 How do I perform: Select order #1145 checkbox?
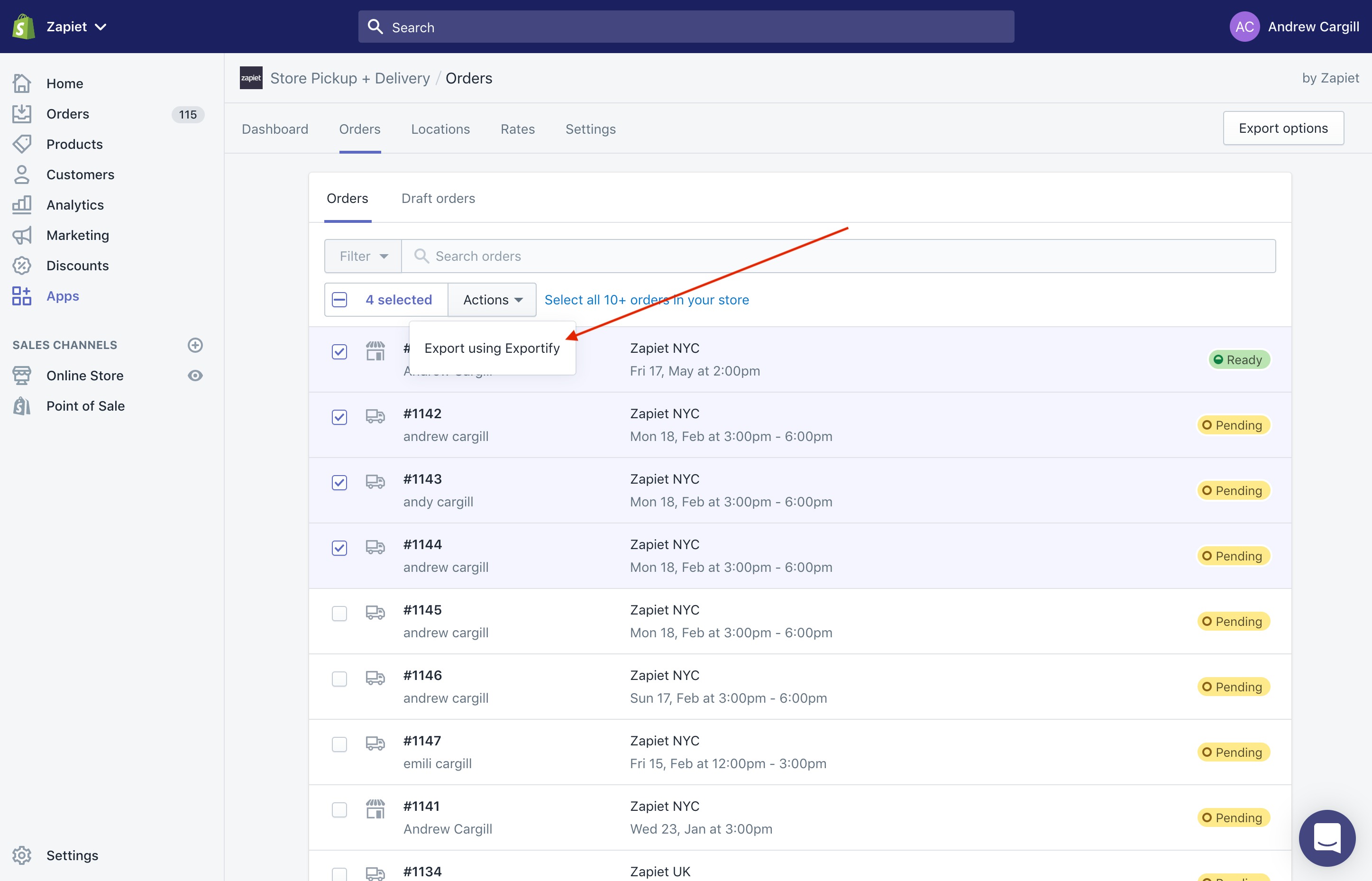pyautogui.click(x=339, y=613)
